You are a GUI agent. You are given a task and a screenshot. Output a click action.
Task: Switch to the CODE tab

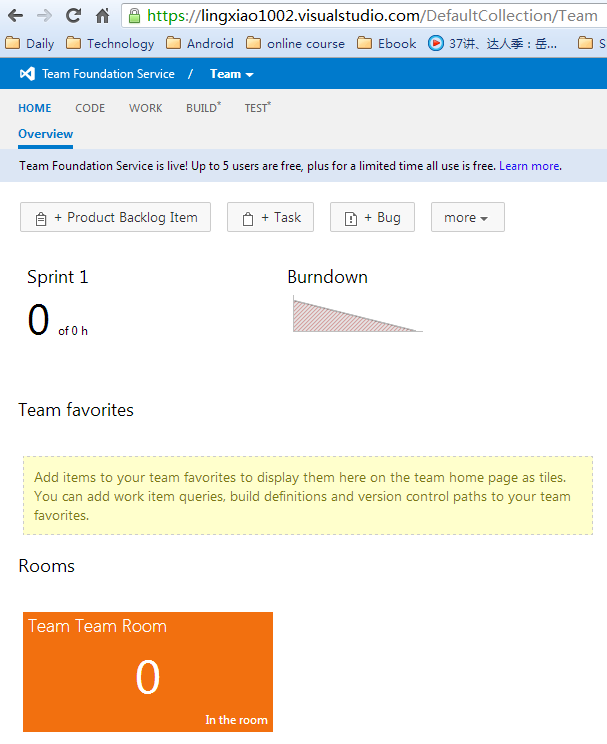(90, 108)
